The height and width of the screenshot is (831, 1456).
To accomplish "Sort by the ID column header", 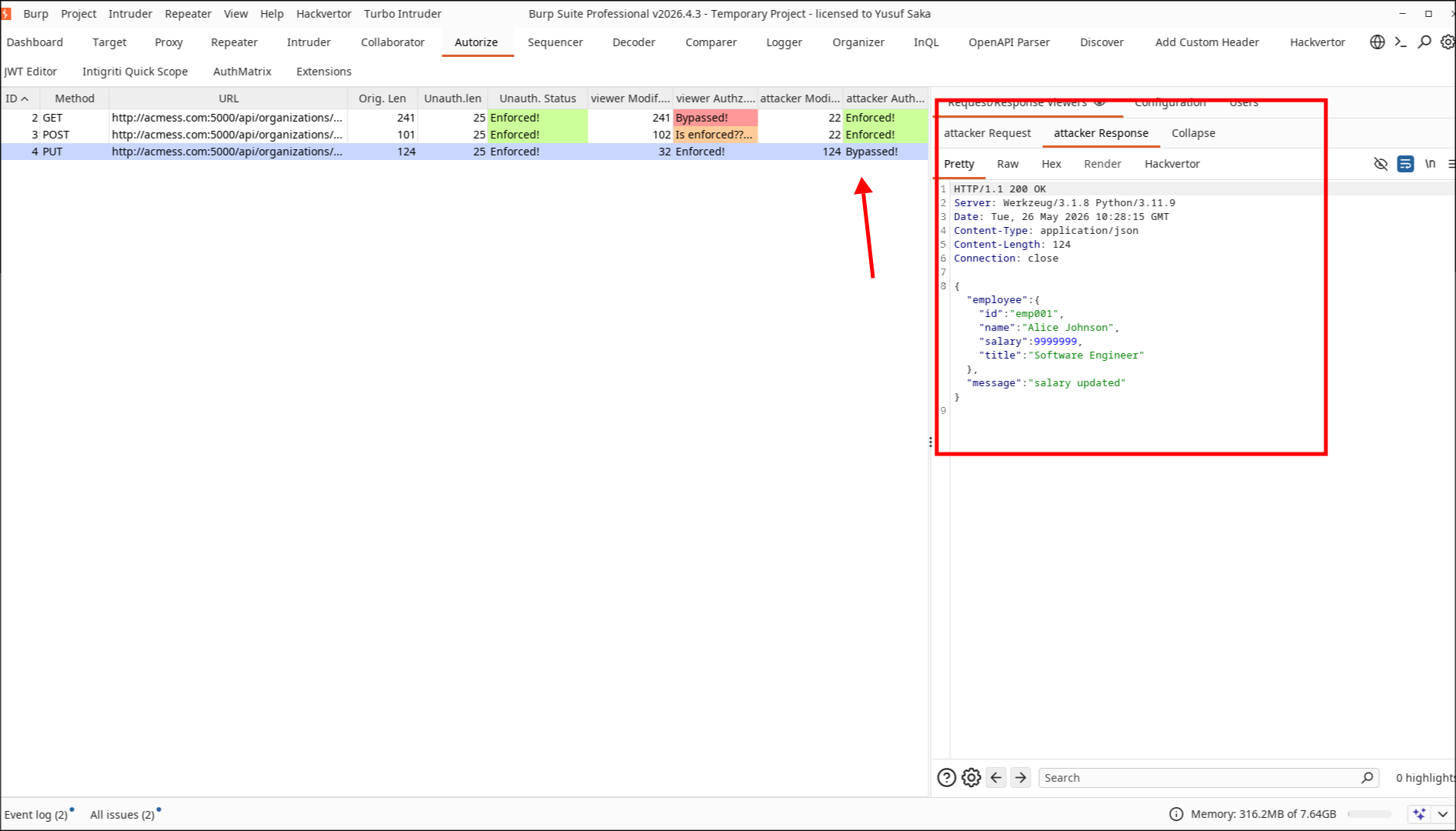I will tap(18, 98).
